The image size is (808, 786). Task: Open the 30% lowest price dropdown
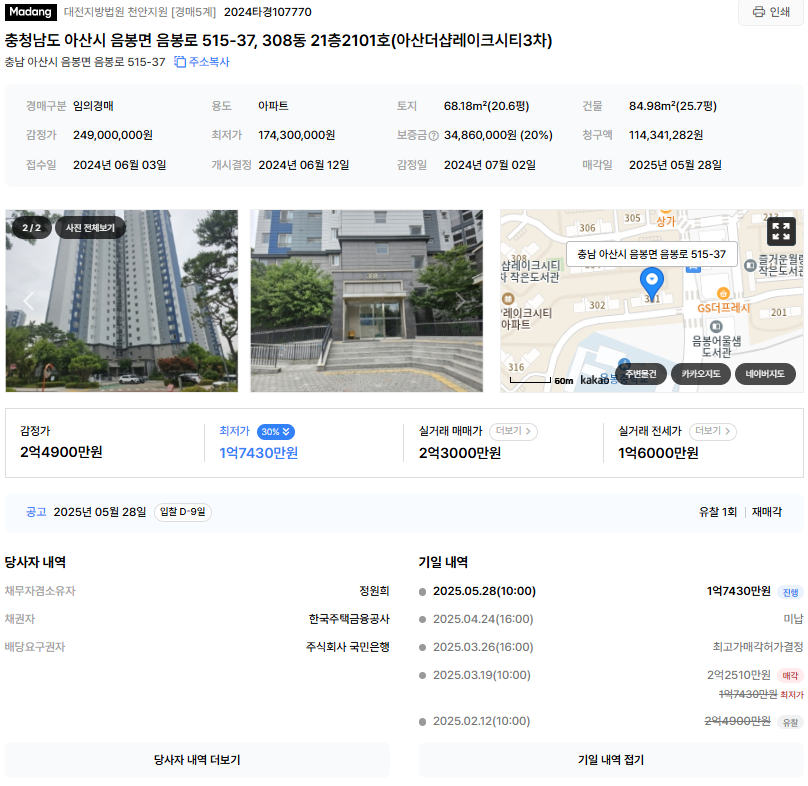[276, 432]
